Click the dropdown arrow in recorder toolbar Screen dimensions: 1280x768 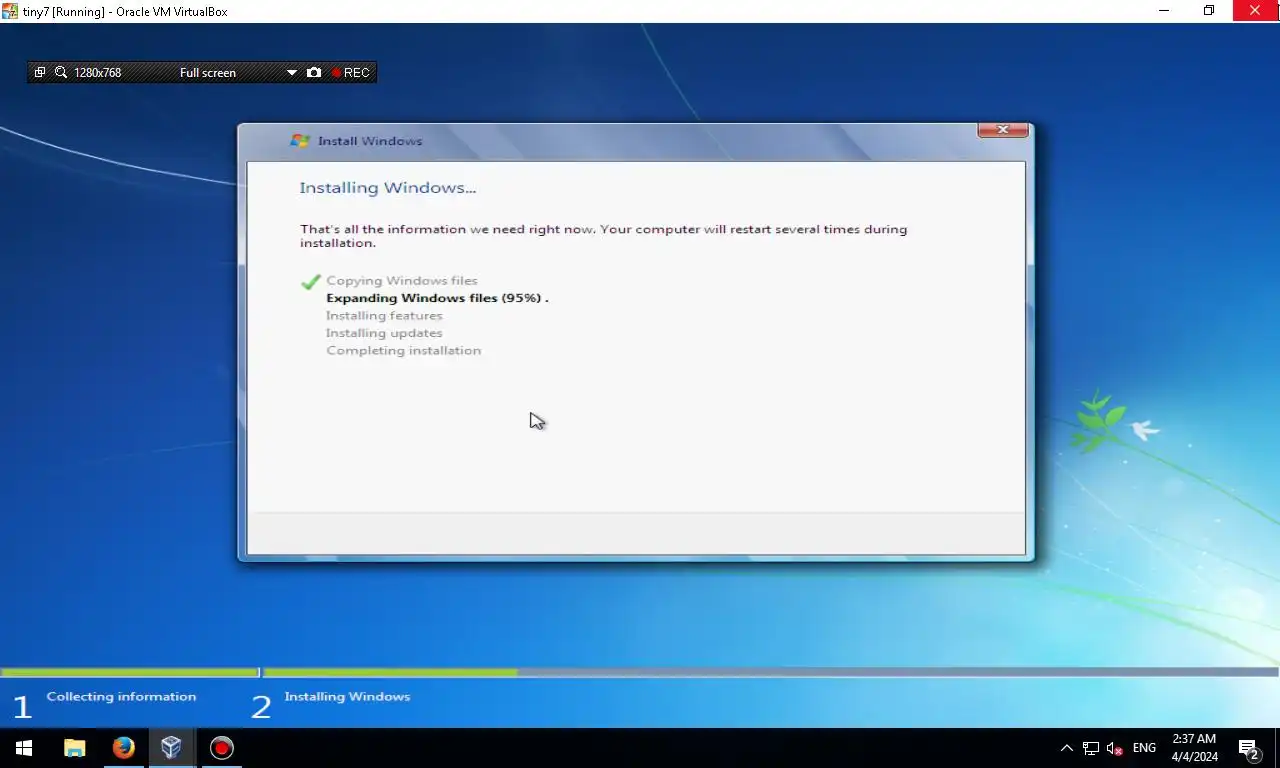click(292, 73)
